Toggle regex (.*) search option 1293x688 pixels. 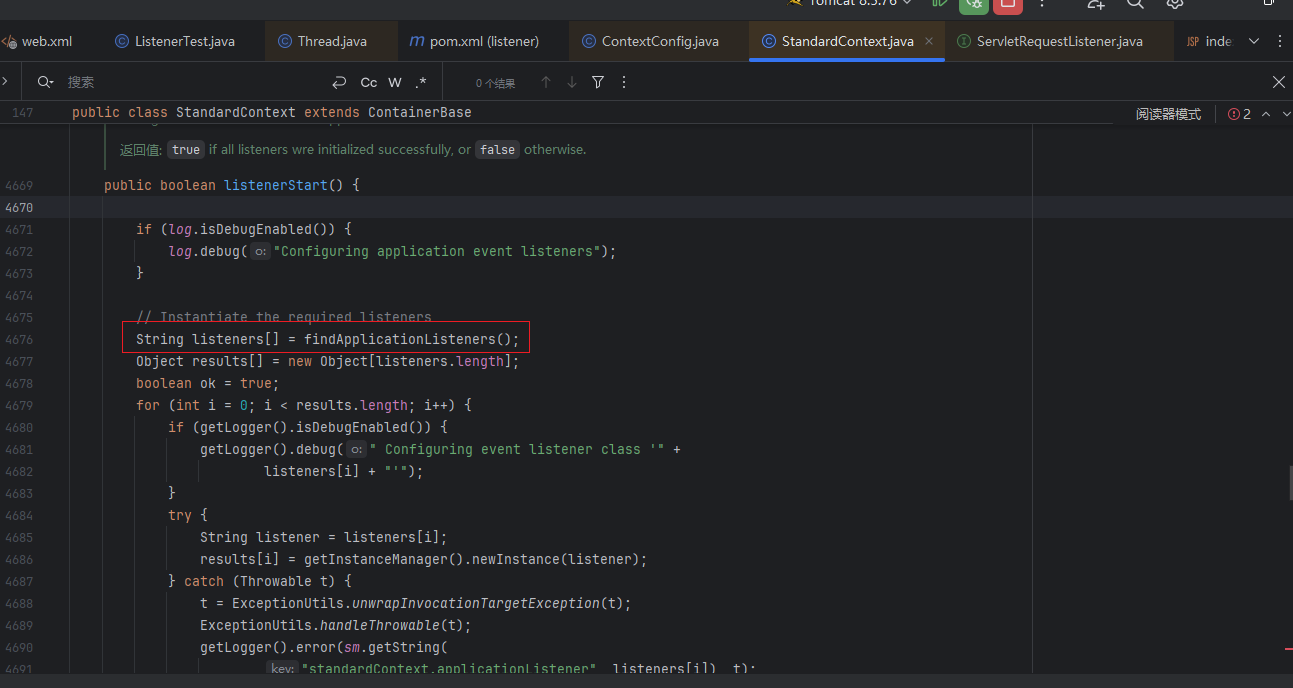[421, 82]
